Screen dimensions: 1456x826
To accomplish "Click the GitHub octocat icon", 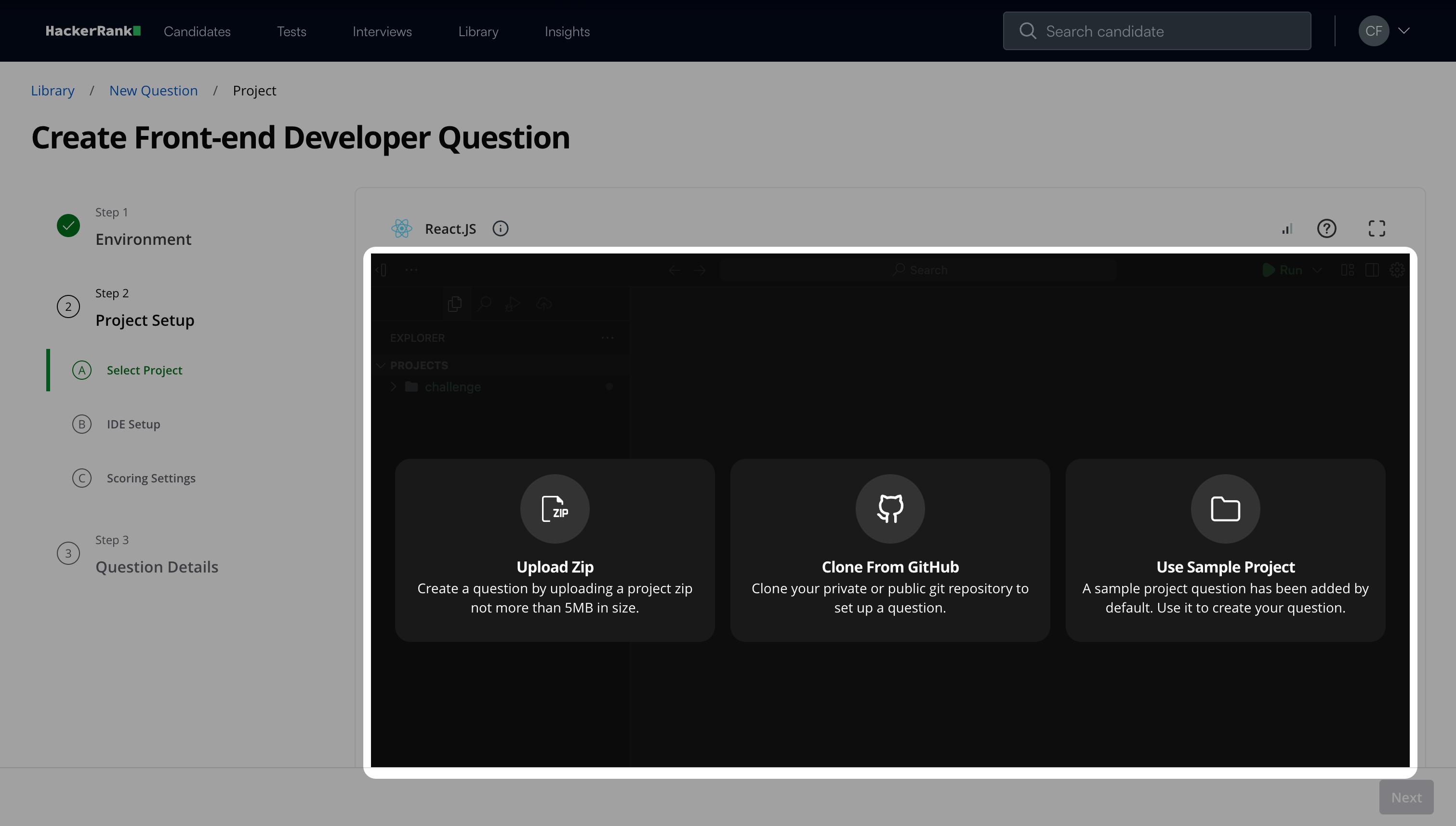I will tap(889, 508).
